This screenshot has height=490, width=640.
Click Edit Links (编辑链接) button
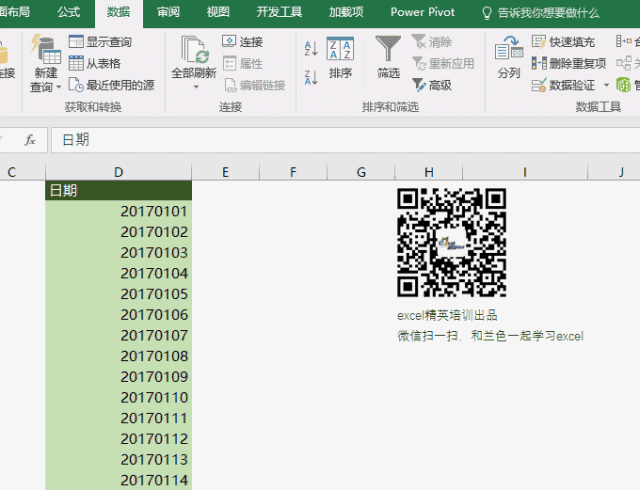(x=254, y=85)
